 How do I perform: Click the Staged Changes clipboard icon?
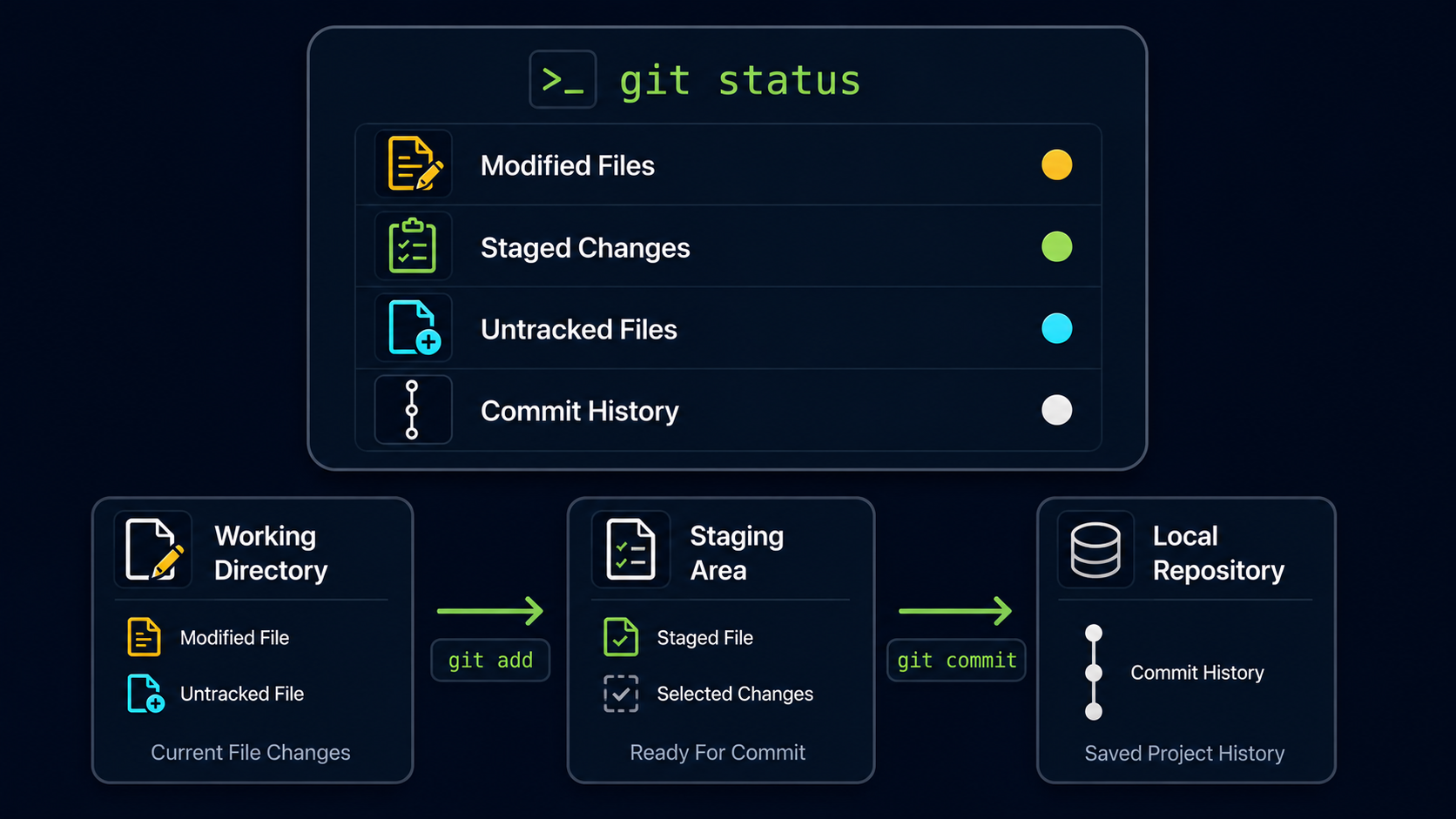(414, 245)
